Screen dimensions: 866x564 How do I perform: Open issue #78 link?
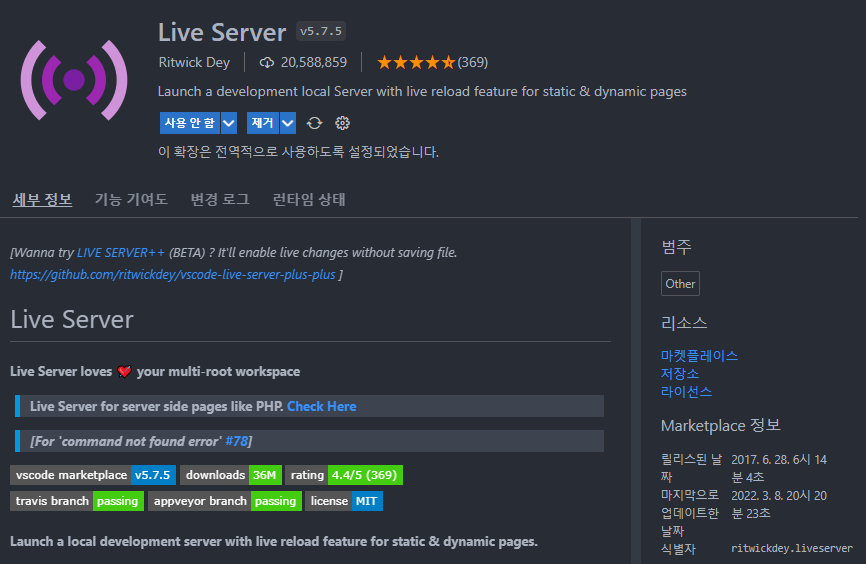tap(236, 441)
